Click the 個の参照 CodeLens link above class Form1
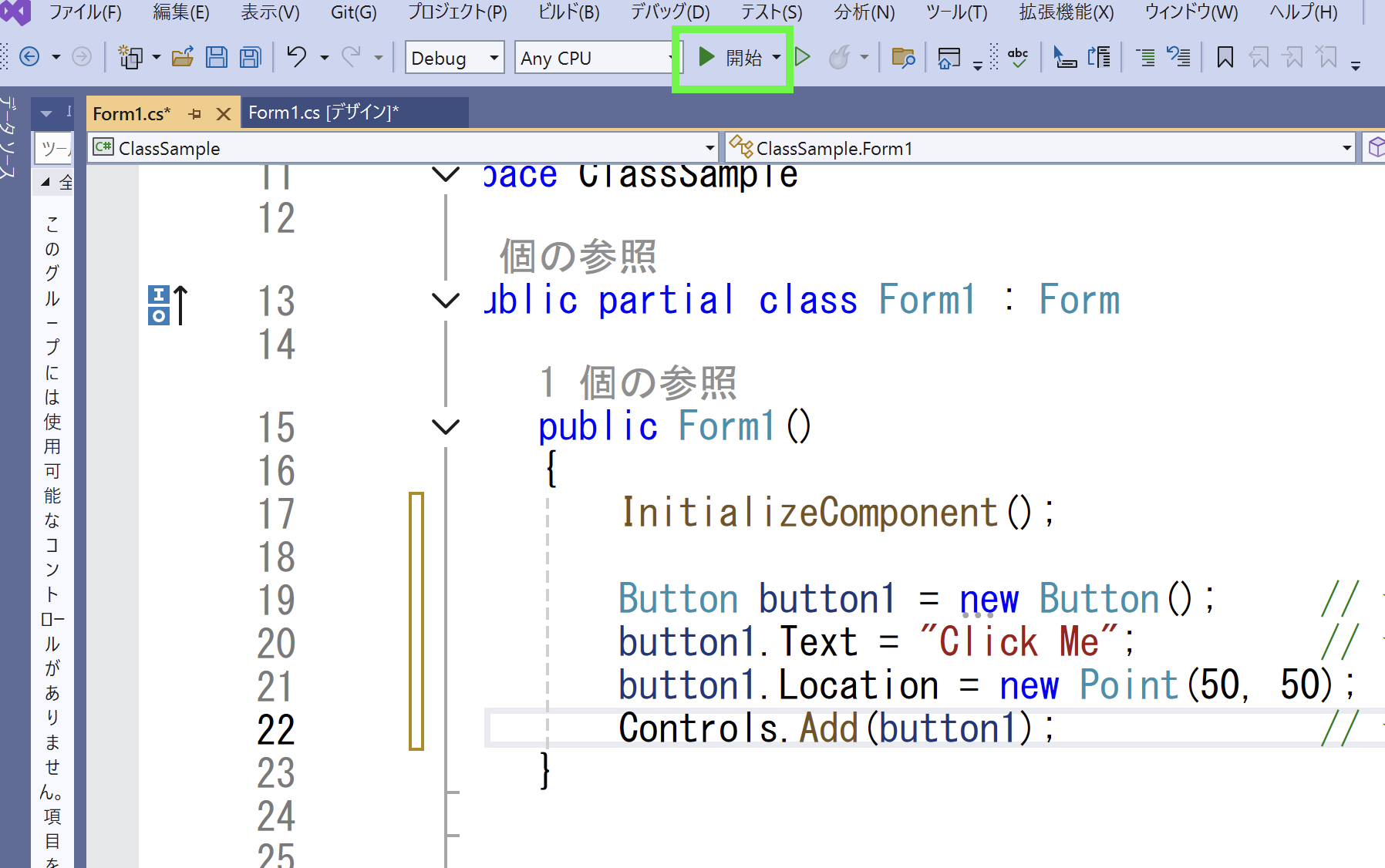 tap(578, 256)
